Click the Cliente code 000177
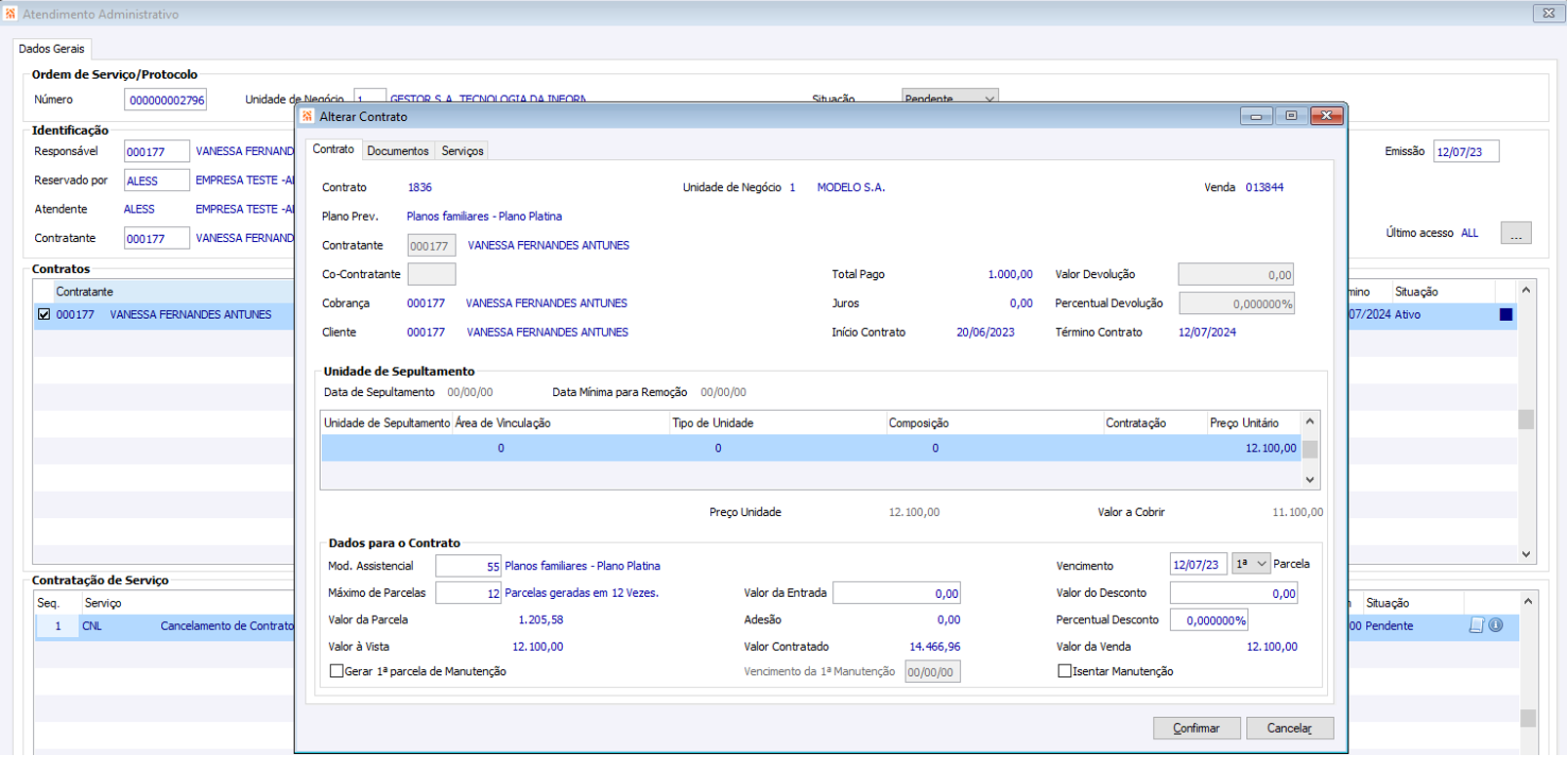1568x757 pixels. pos(425,333)
